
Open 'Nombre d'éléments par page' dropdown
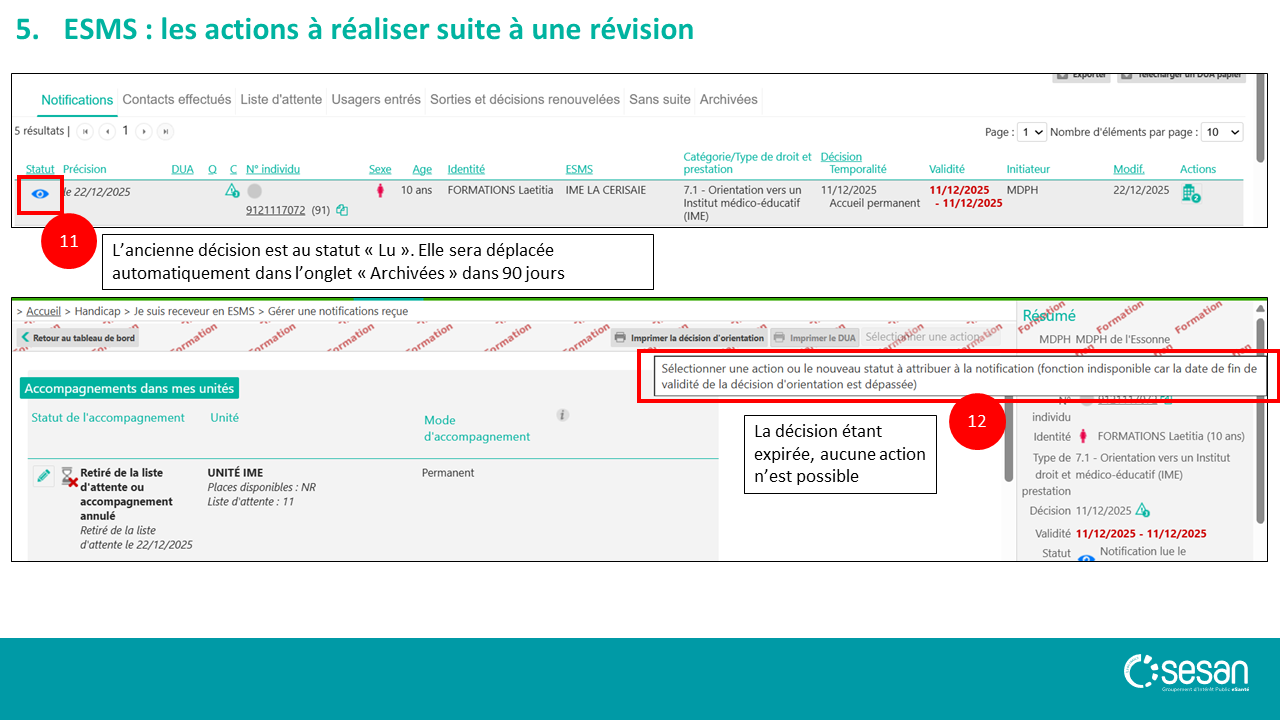click(x=1221, y=132)
